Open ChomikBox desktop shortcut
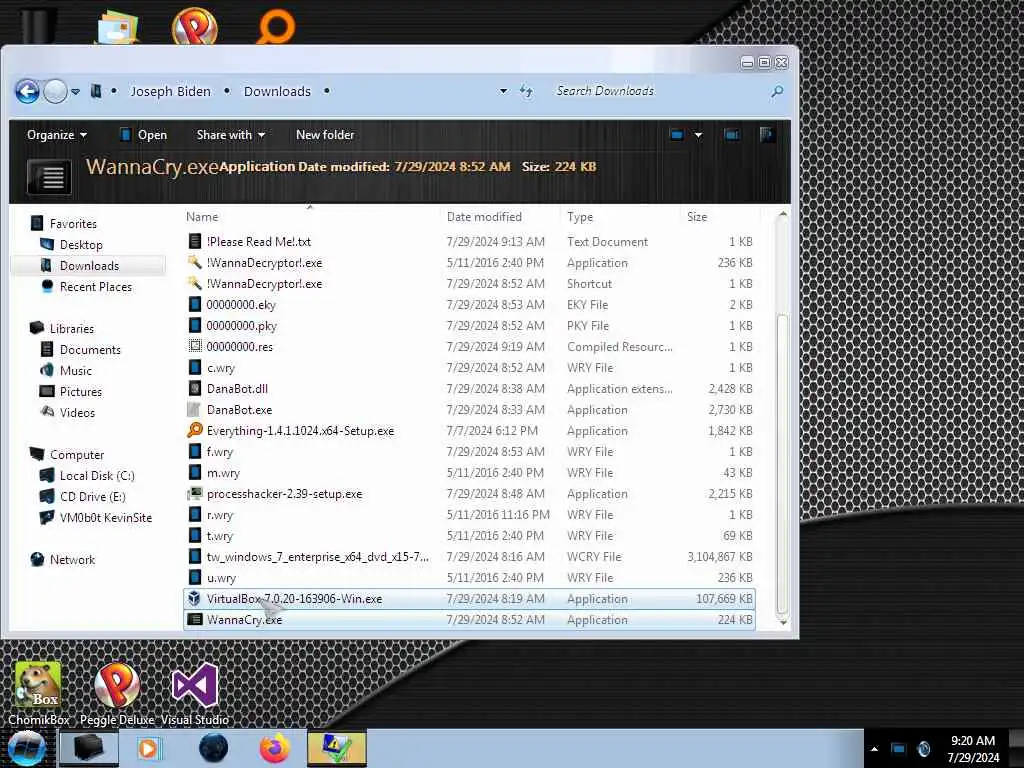The width and height of the screenshot is (1024, 768). tap(39, 694)
